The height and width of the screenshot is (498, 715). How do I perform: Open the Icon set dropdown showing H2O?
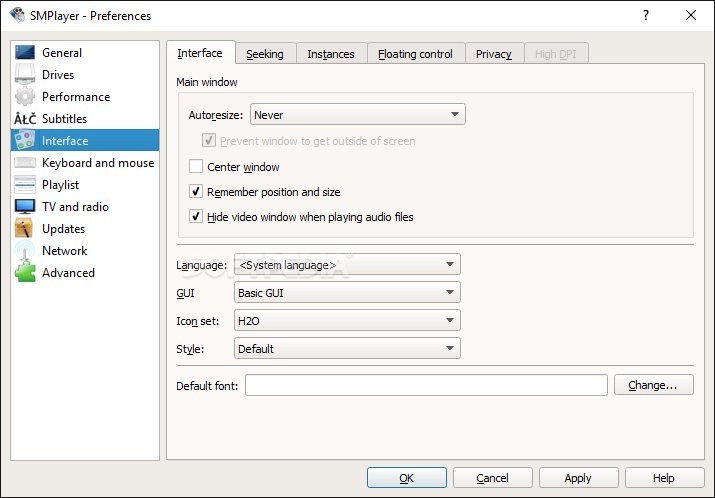click(x=347, y=321)
